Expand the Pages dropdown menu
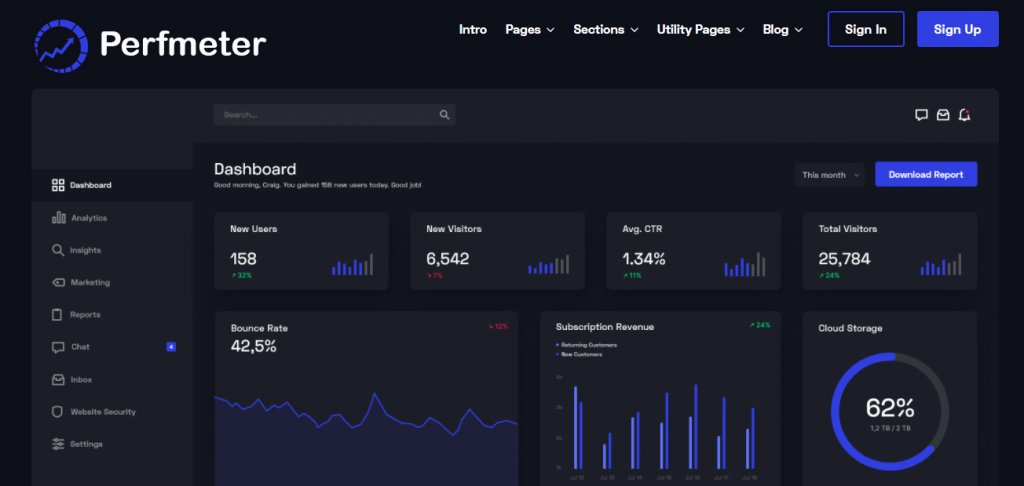The image size is (1024, 486). point(529,30)
